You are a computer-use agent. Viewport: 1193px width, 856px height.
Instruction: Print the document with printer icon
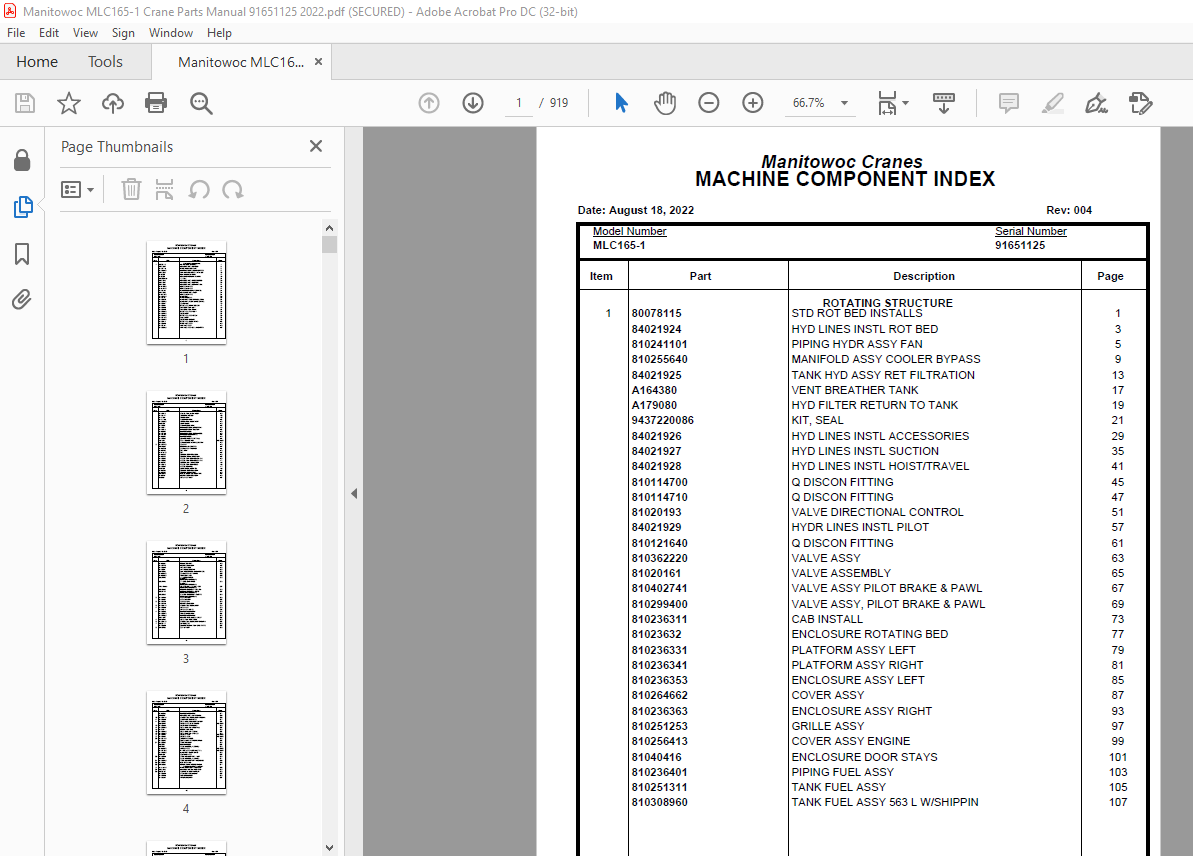click(156, 103)
